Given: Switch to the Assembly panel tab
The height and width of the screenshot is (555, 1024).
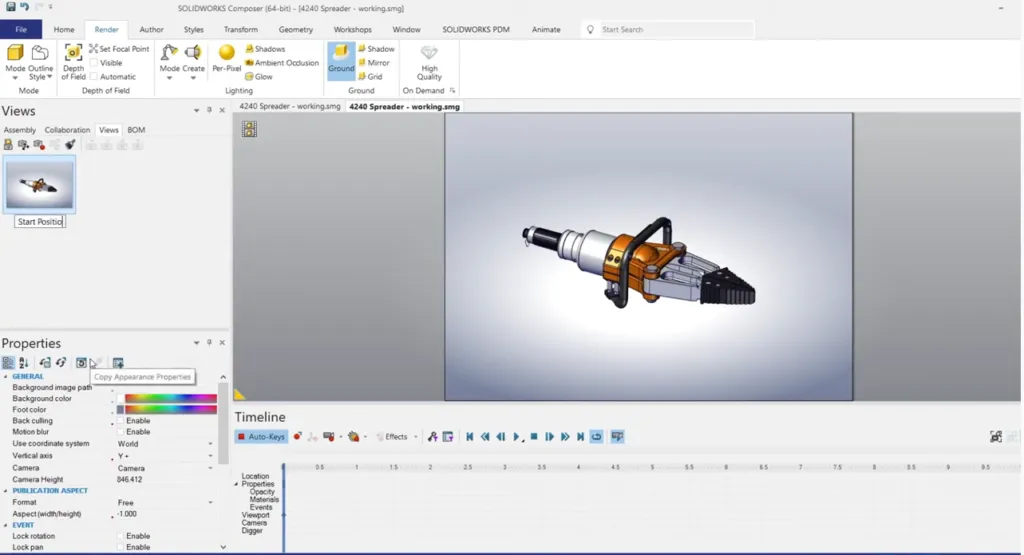Looking at the screenshot, I should pos(20,130).
